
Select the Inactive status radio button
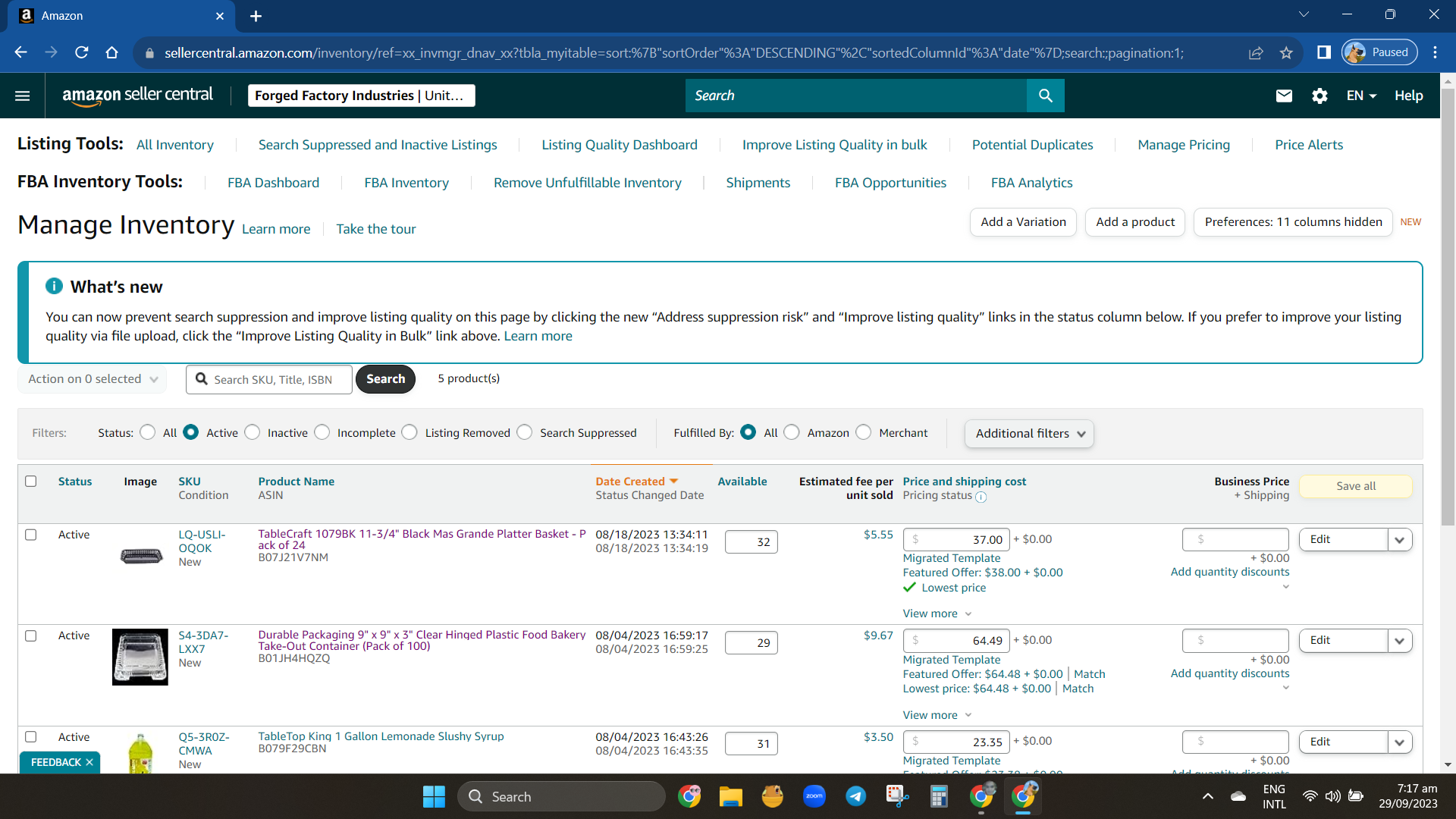coord(253,432)
